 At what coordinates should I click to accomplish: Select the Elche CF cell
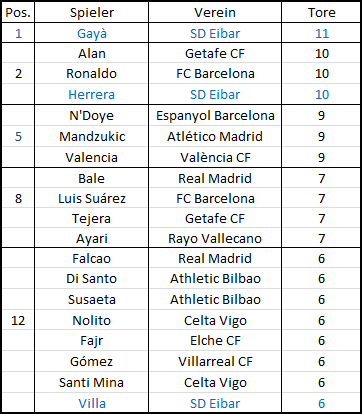[x=215, y=340]
